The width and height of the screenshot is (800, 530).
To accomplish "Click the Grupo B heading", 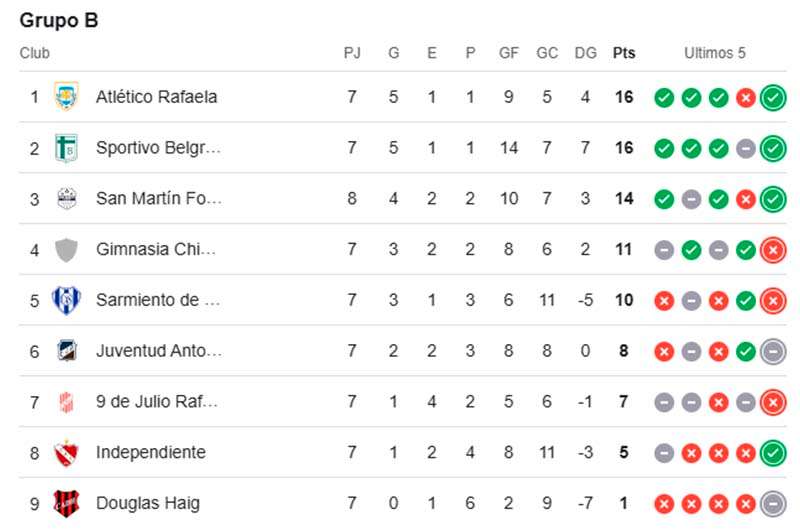I will [x=59, y=20].
